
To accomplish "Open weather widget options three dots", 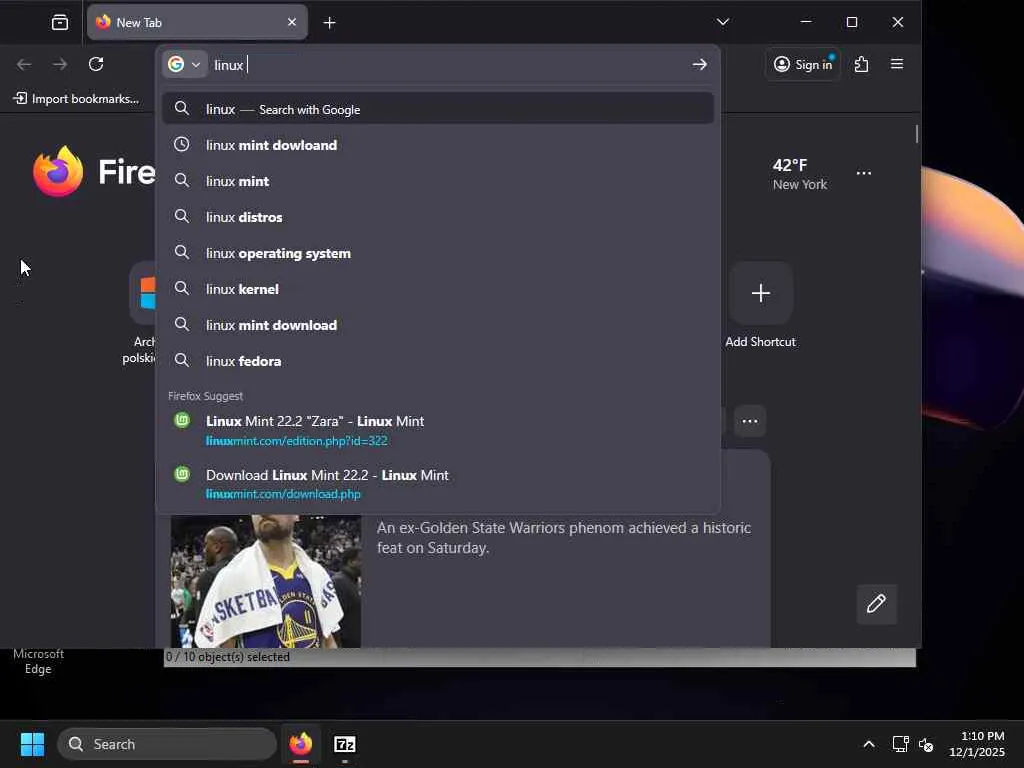I will [863, 173].
